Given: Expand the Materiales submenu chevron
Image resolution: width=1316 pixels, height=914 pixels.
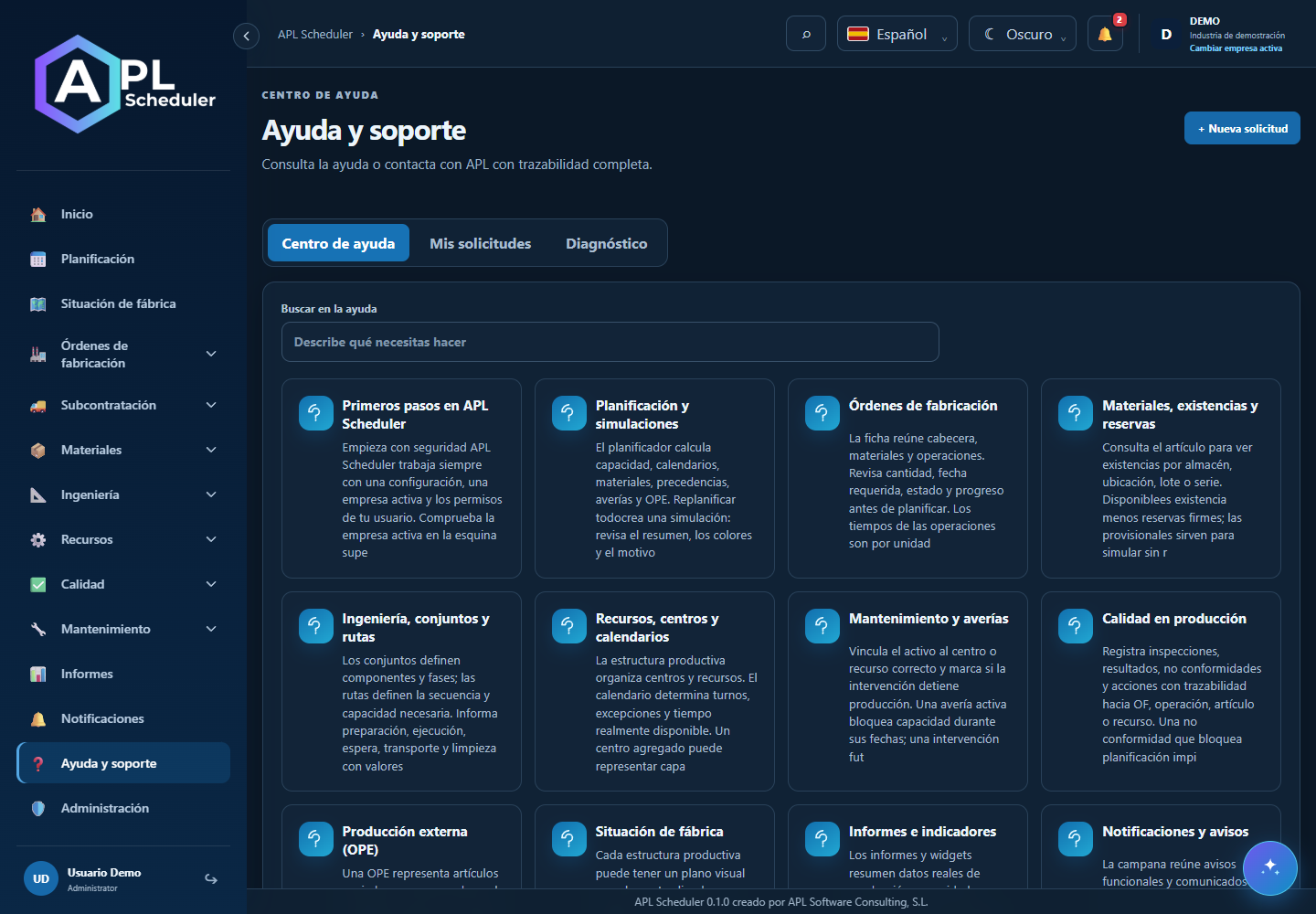Looking at the screenshot, I should 211,450.
